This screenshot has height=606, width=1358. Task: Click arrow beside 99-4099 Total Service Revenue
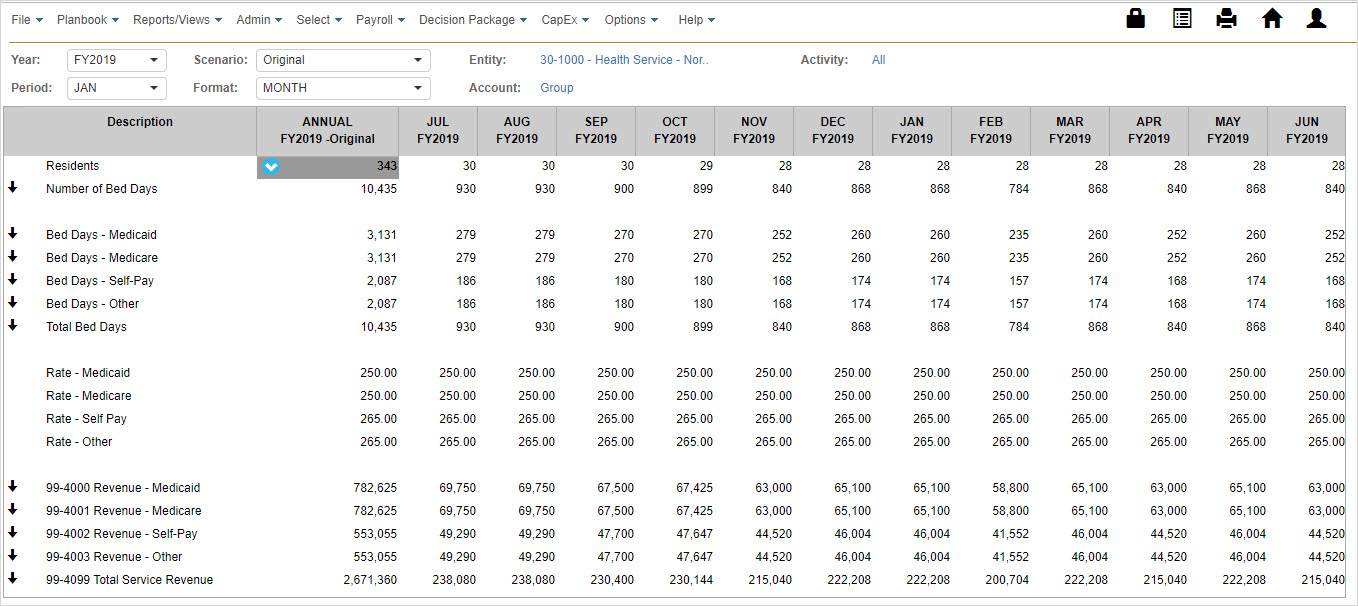coord(13,579)
